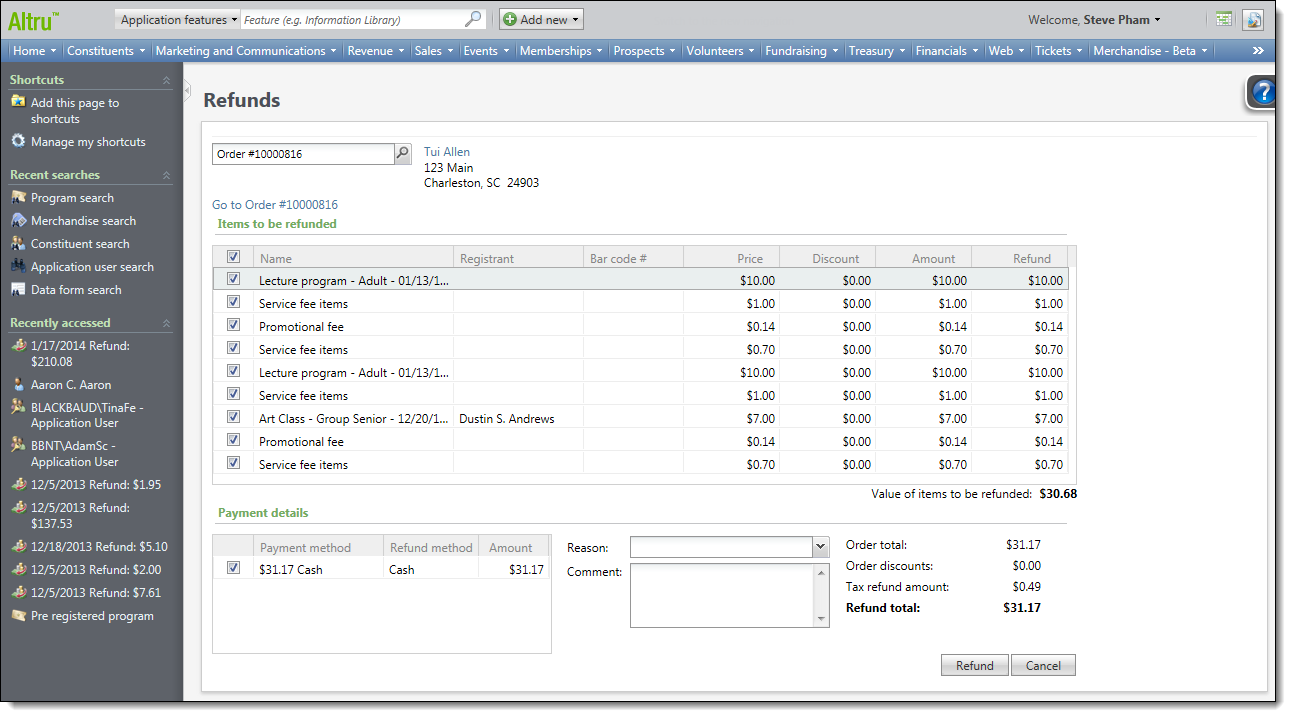
Task: Follow the Go to Order #10000816 link
Action: [x=275, y=205]
